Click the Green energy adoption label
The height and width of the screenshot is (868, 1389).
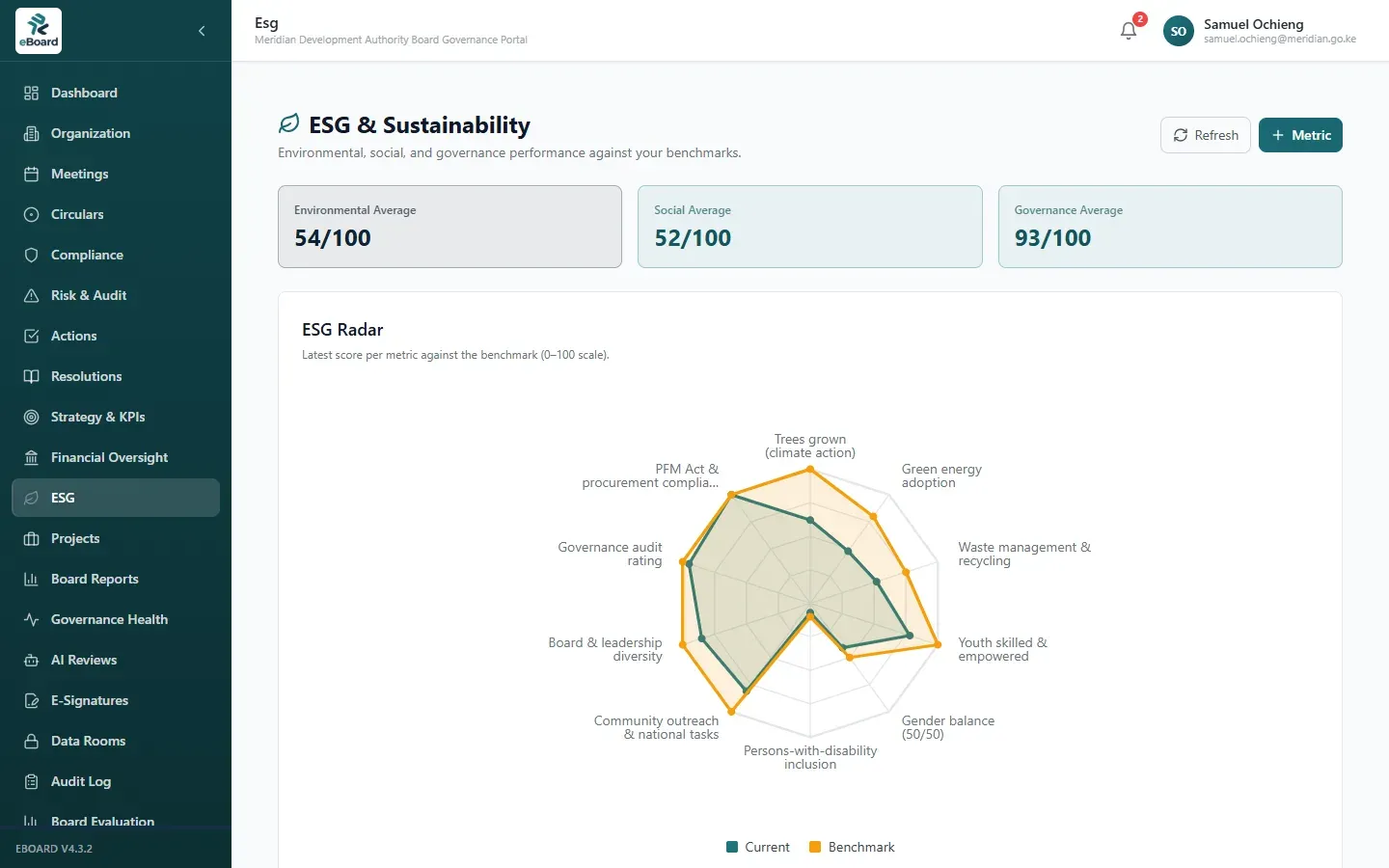click(941, 475)
